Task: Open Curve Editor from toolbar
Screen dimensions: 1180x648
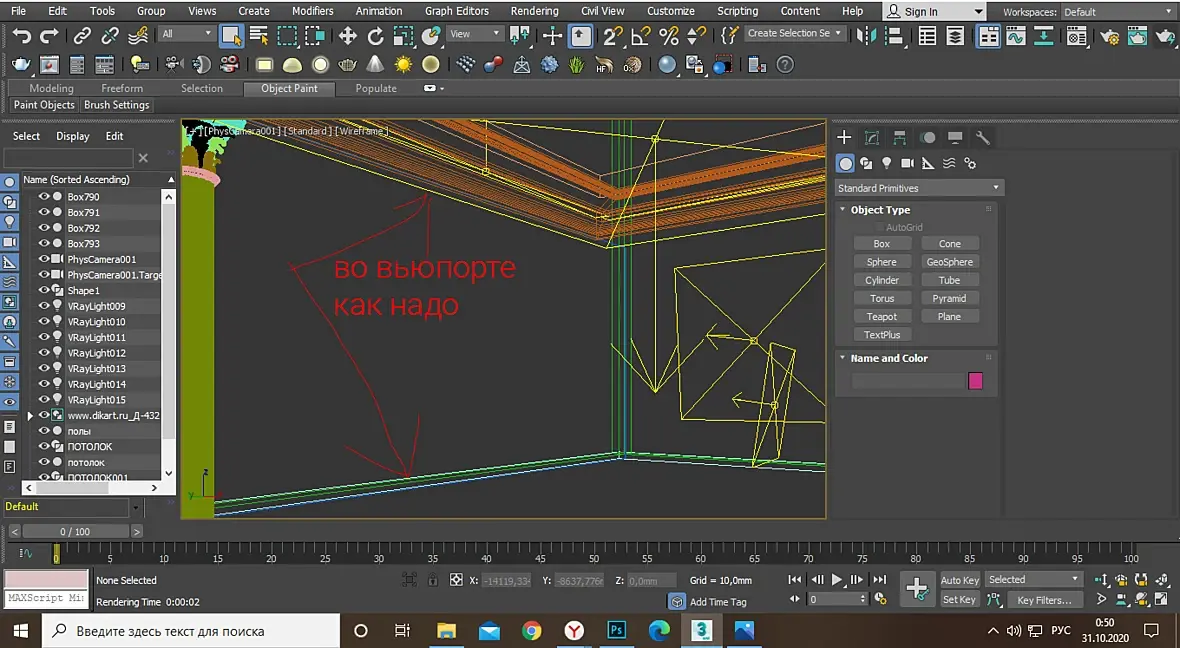Action: (1017, 37)
